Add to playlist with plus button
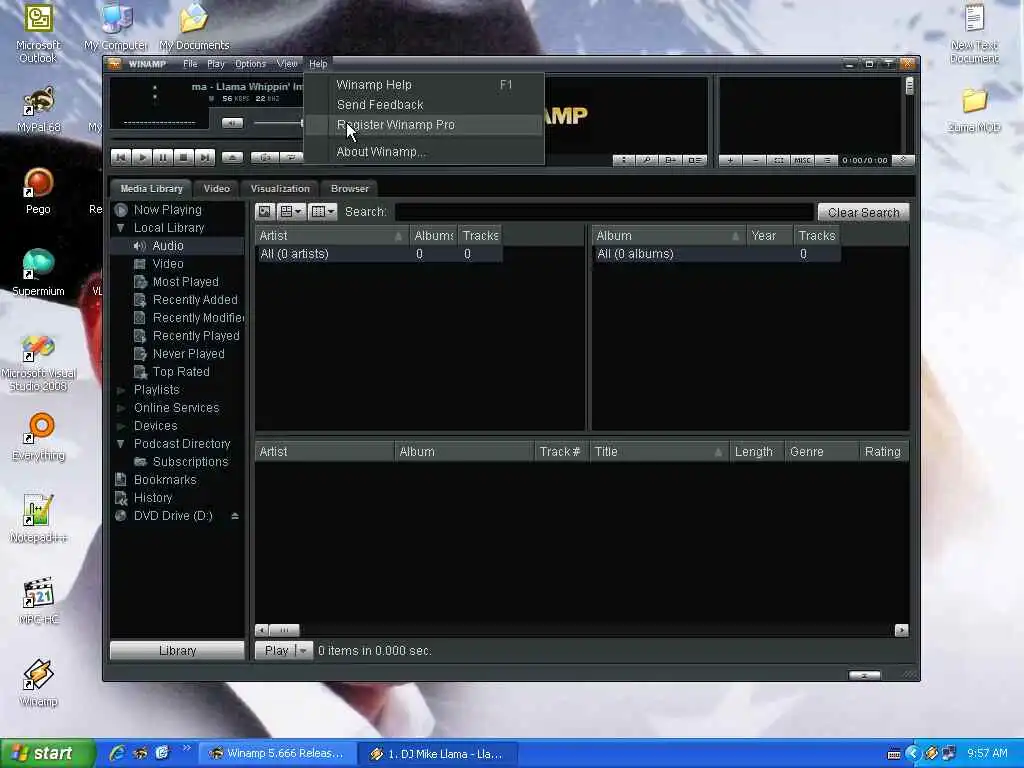Viewport: 1024px width, 768px height. [x=730, y=160]
